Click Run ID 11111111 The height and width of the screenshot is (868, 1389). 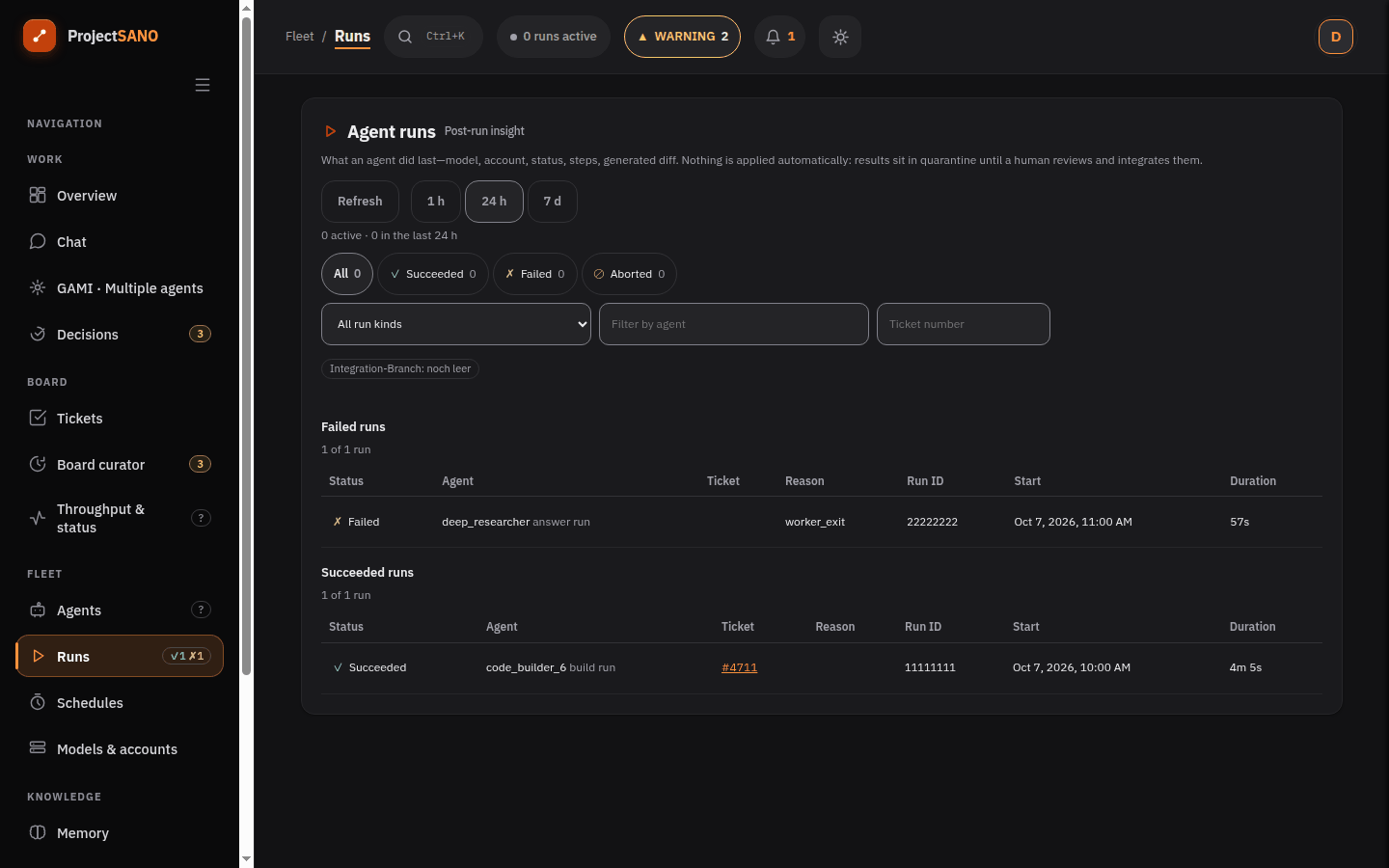[930, 667]
